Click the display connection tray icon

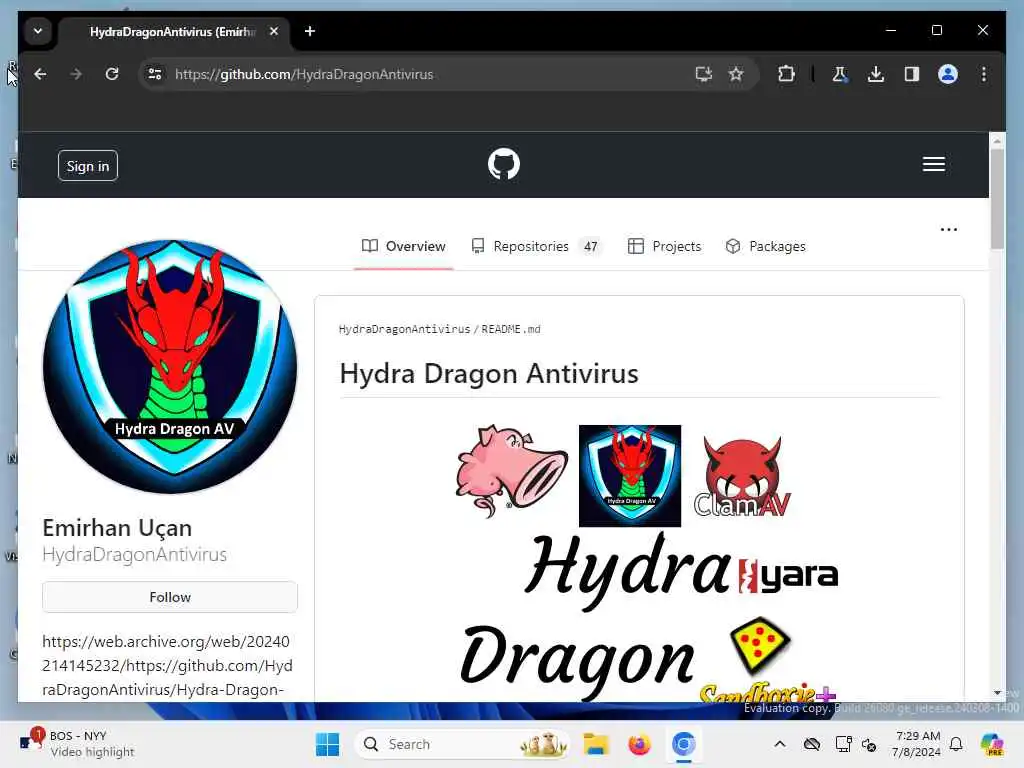[x=843, y=744]
